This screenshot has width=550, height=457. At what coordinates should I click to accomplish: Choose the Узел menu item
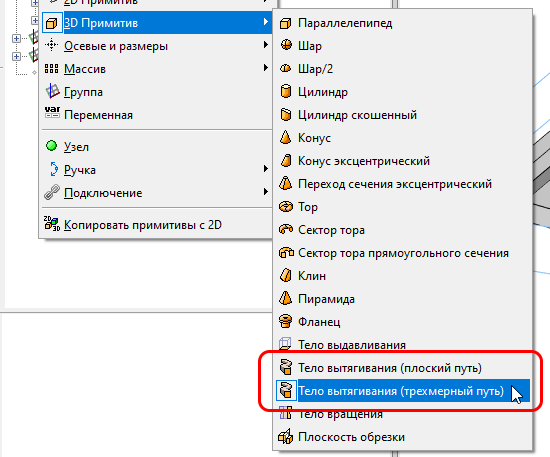(157, 147)
